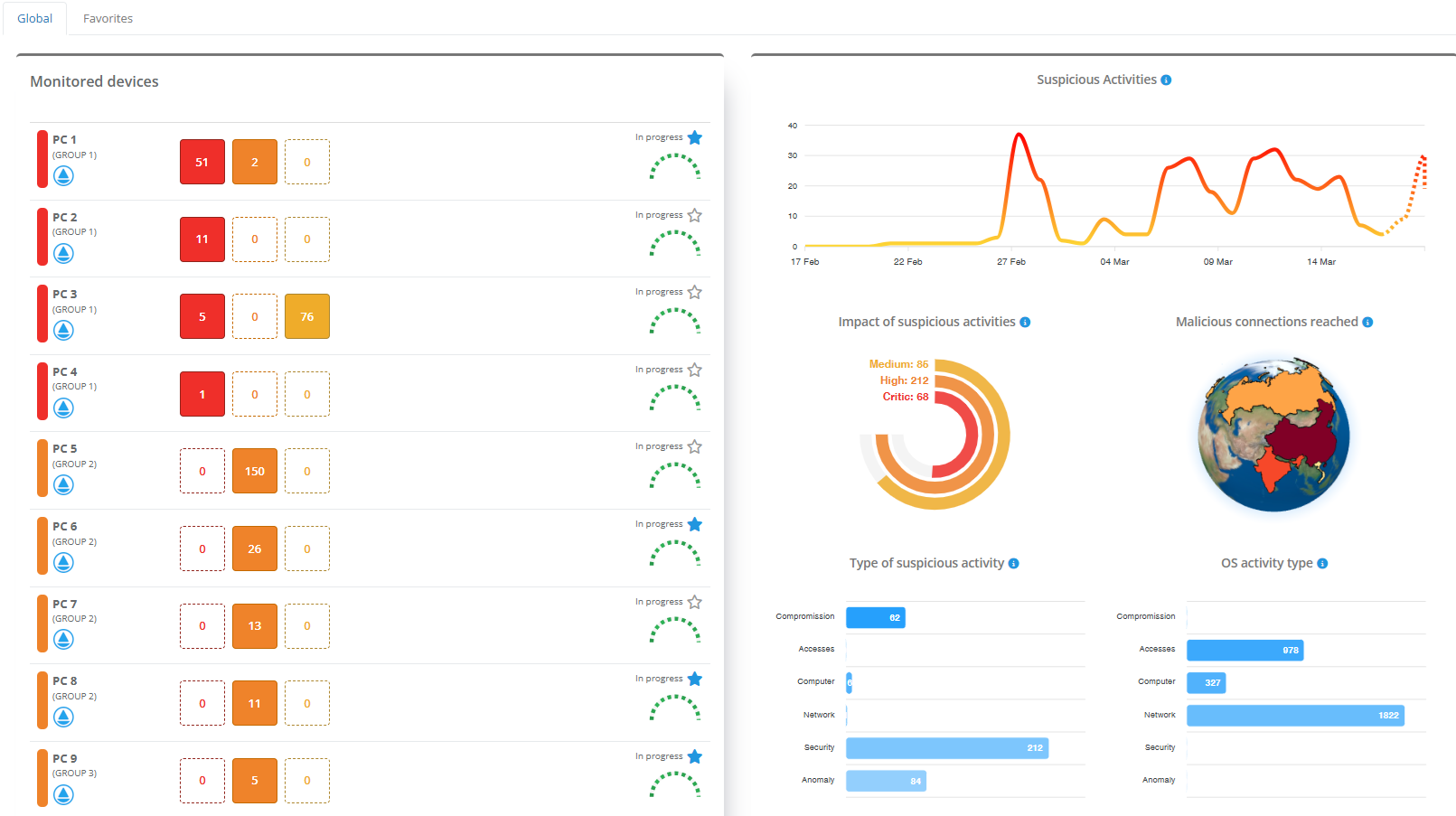Click info icon next to OS activity type
This screenshot has width=1456, height=816.
[1322, 564]
